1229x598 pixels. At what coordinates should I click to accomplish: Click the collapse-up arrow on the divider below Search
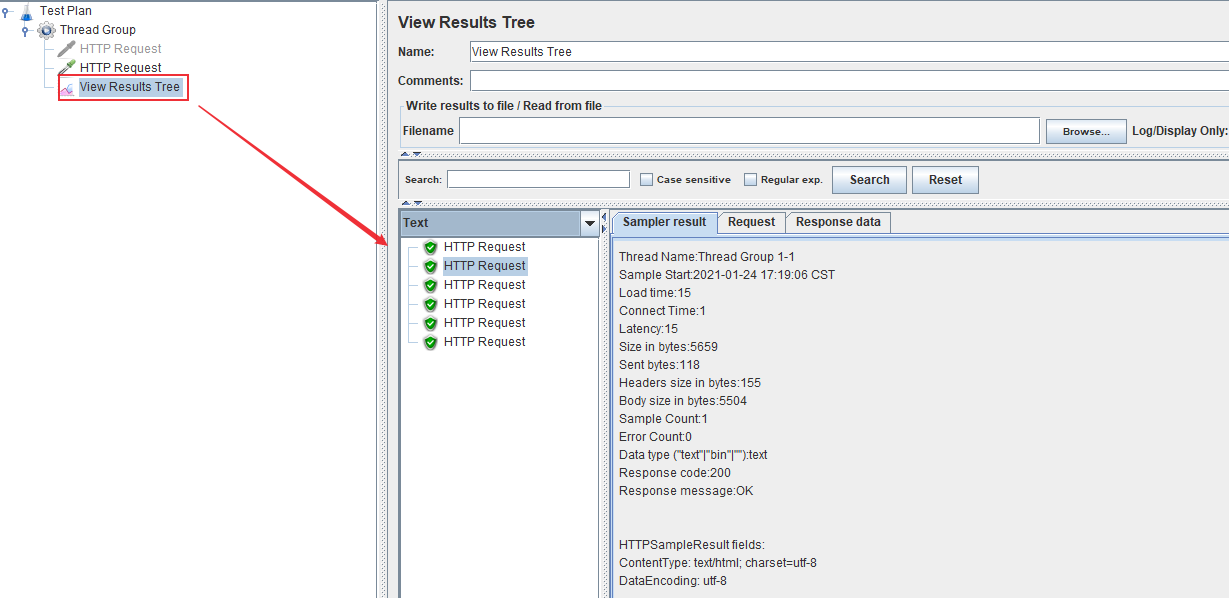(405, 203)
